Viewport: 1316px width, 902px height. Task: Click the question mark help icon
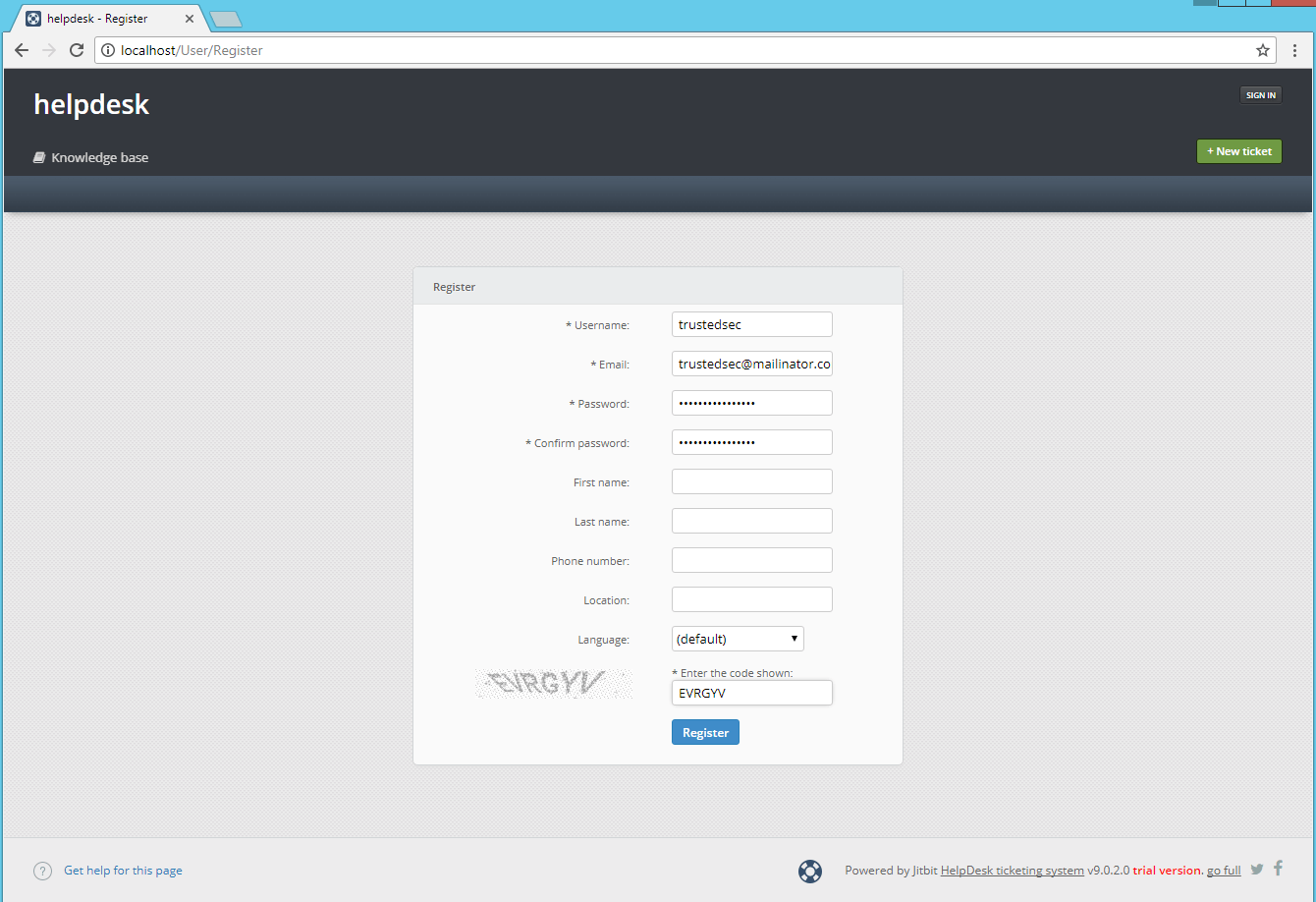coord(42,870)
